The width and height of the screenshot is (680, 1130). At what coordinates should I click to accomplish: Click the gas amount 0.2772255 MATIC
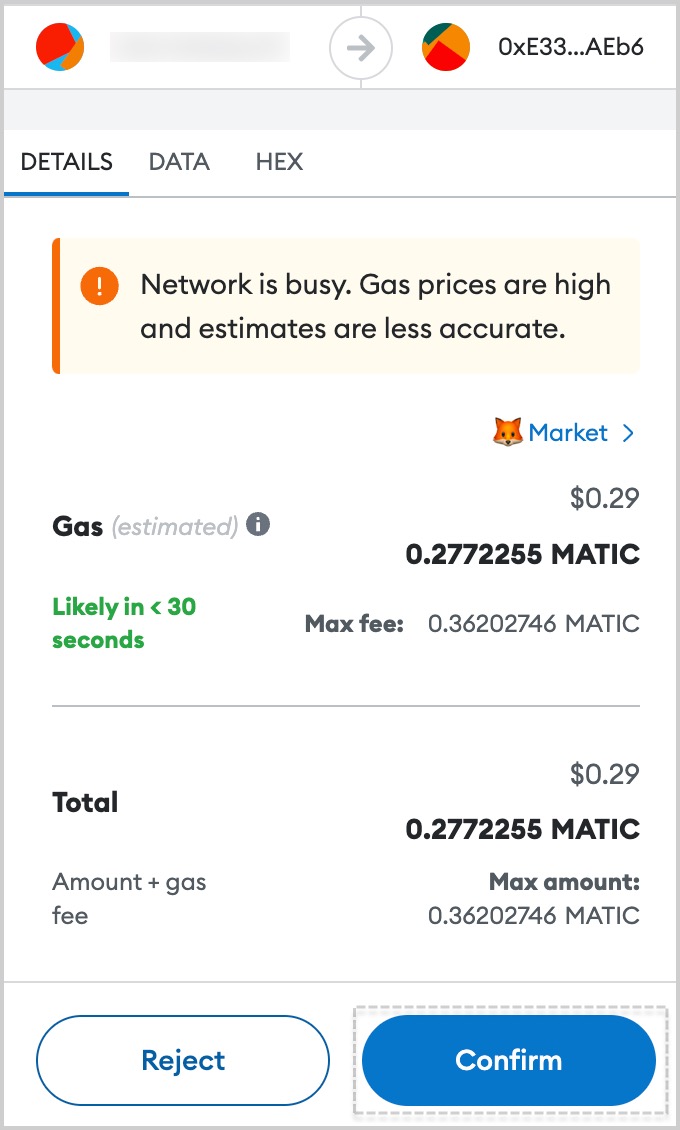point(523,554)
